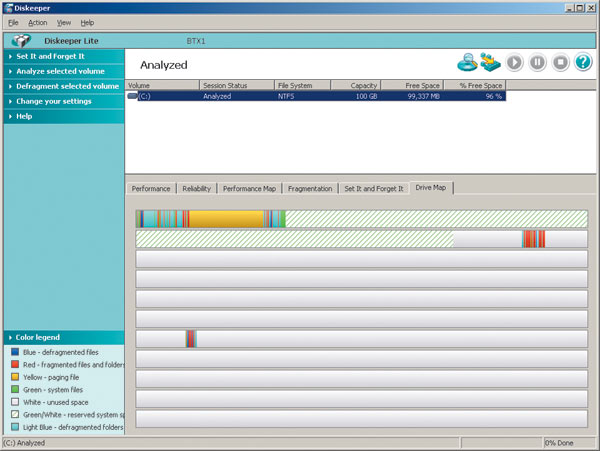Sort by the Session Status column header
This screenshot has height=451, width=600.
(x=237, y=85)
